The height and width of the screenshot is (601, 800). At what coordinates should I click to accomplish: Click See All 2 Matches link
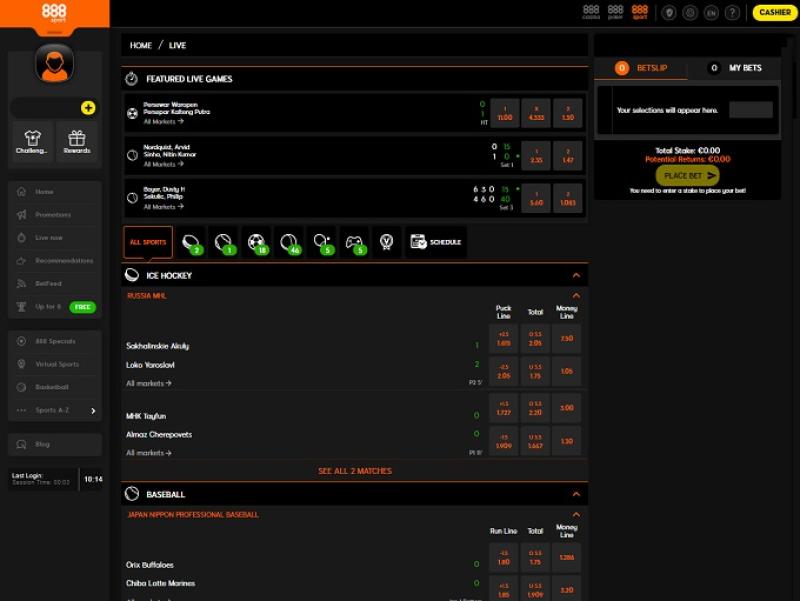coord(355,471)
